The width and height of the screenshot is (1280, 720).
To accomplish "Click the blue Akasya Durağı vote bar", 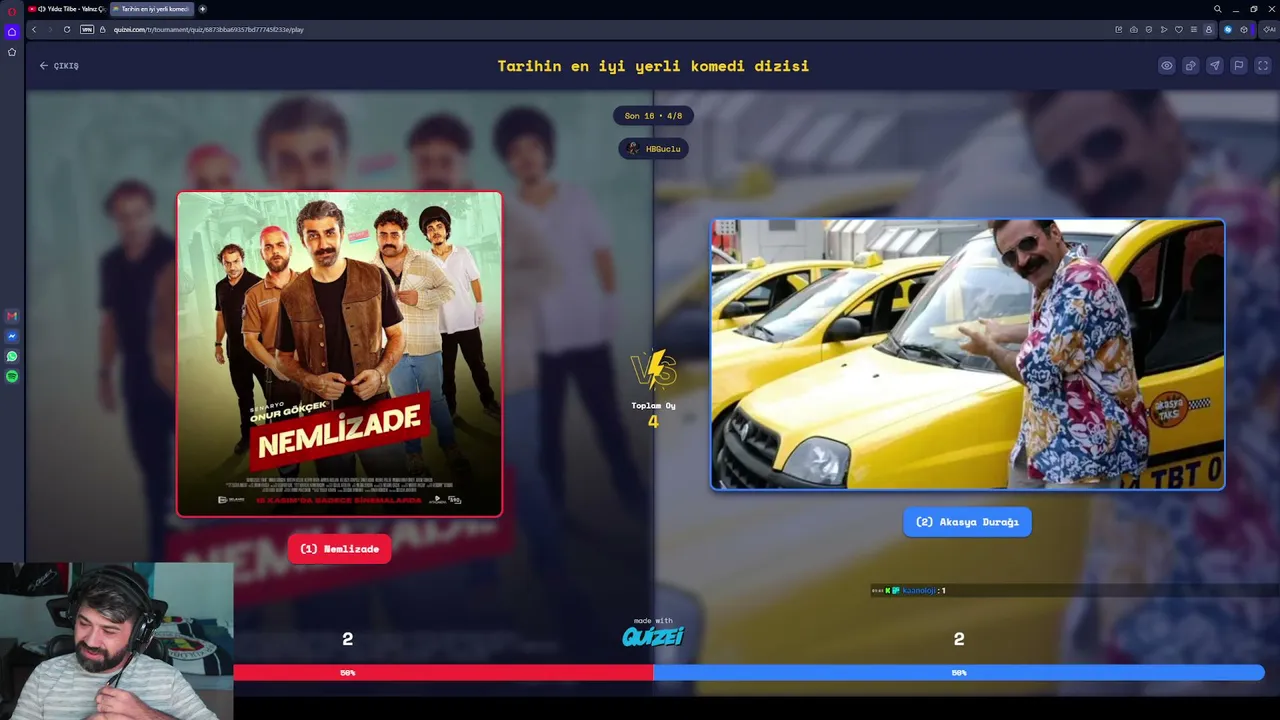I will [x=959, y=673].
